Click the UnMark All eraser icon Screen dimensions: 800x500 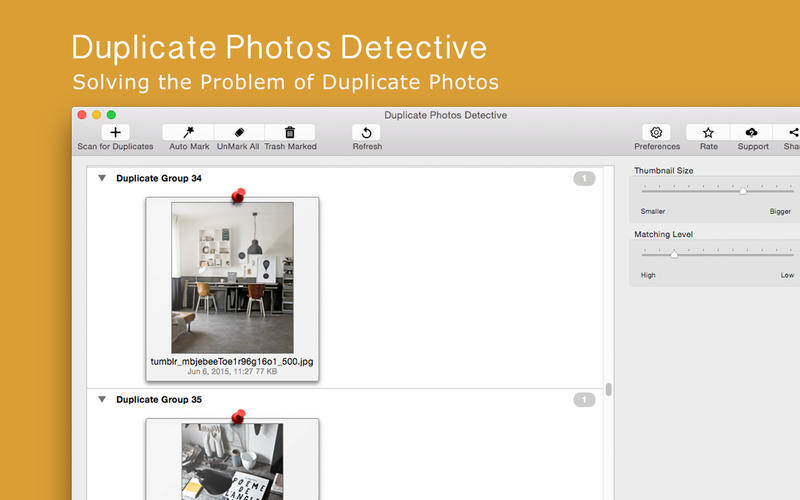pyautogui.click(x=239, y=133)
